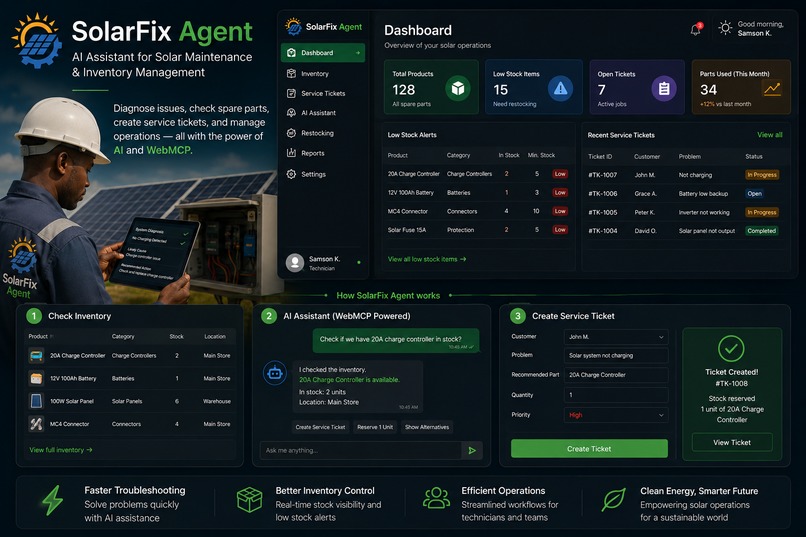Select Restocking in the sidebar
Image resolution: width=806 pixels, height=537 pixels.
(x=322, y=133)
